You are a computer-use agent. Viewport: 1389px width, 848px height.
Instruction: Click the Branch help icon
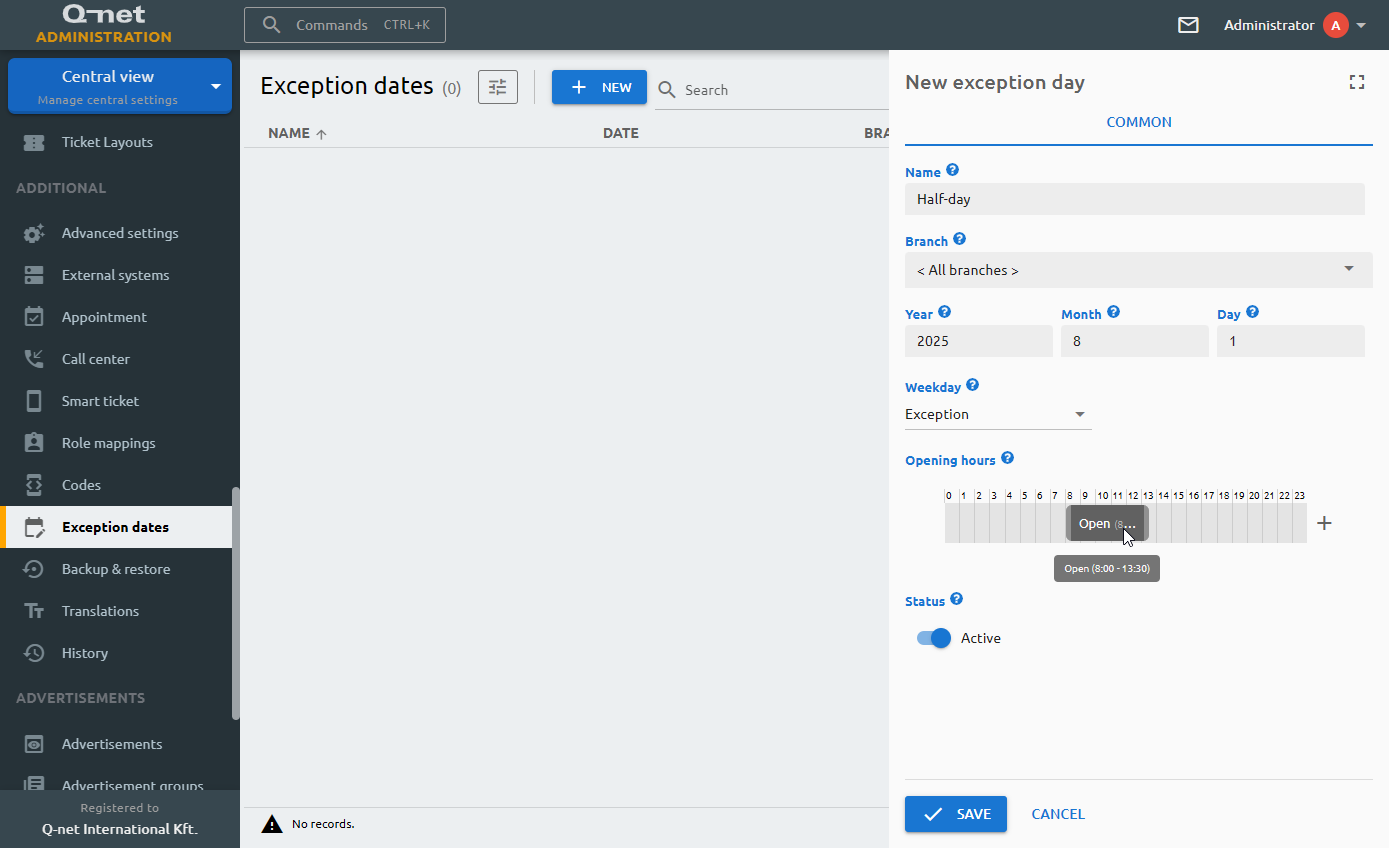pyautogui.click(x=959, y=240)
